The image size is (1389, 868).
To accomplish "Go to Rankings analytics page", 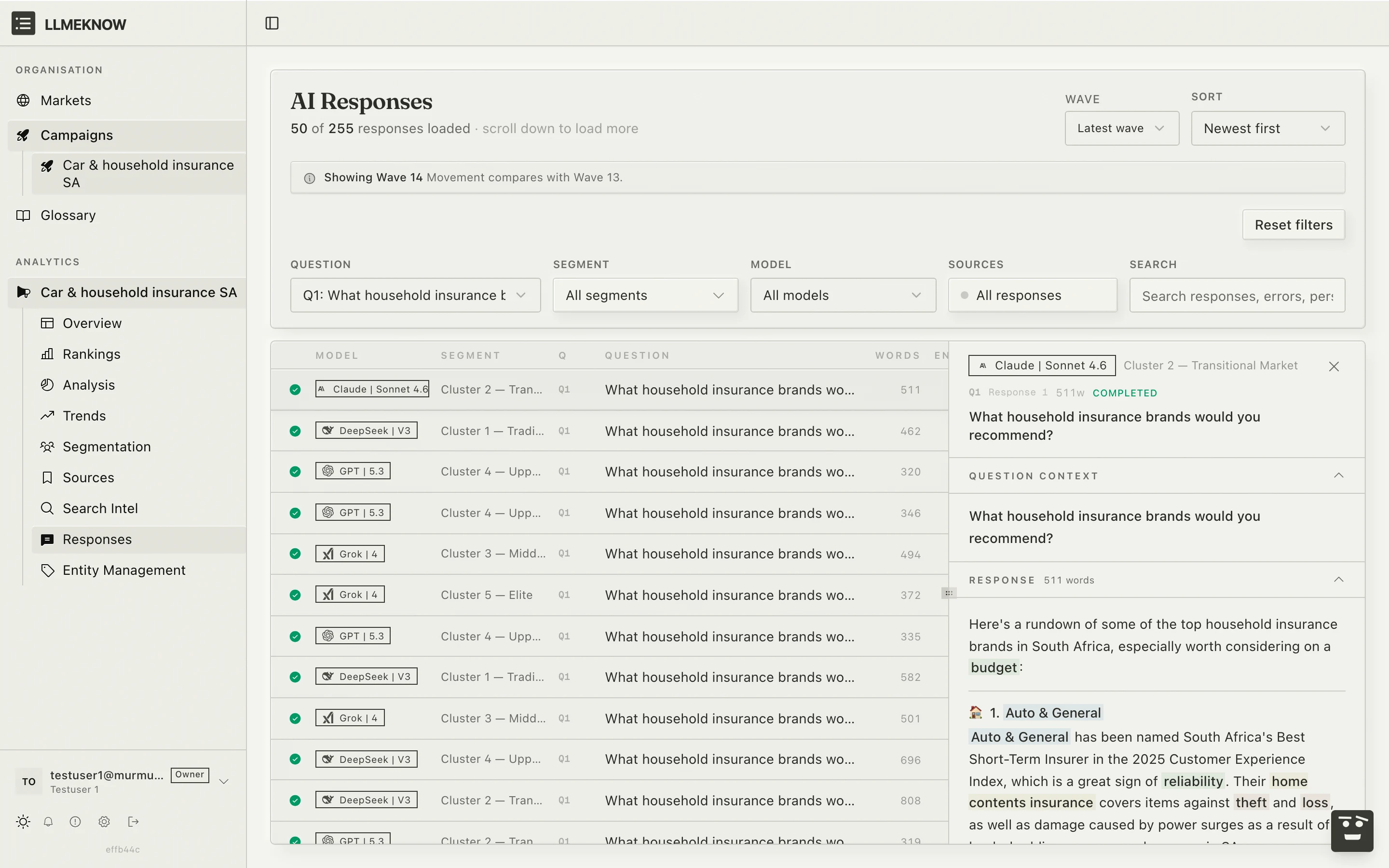I will pos(138,354).
